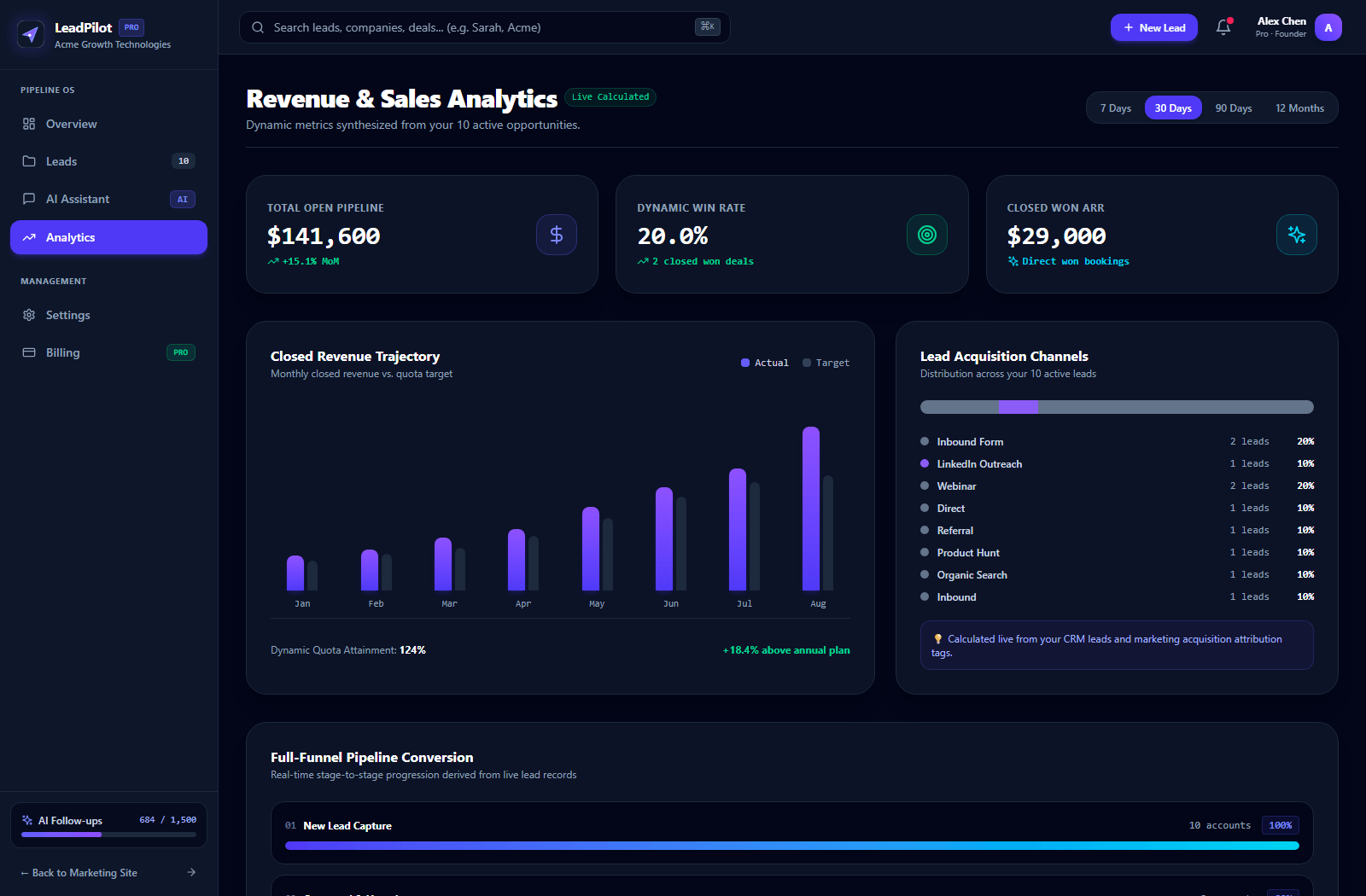This screenshot has width=1366, height=896.
Task: Click the lead acquisition distribution bar
Action: 1117,407
